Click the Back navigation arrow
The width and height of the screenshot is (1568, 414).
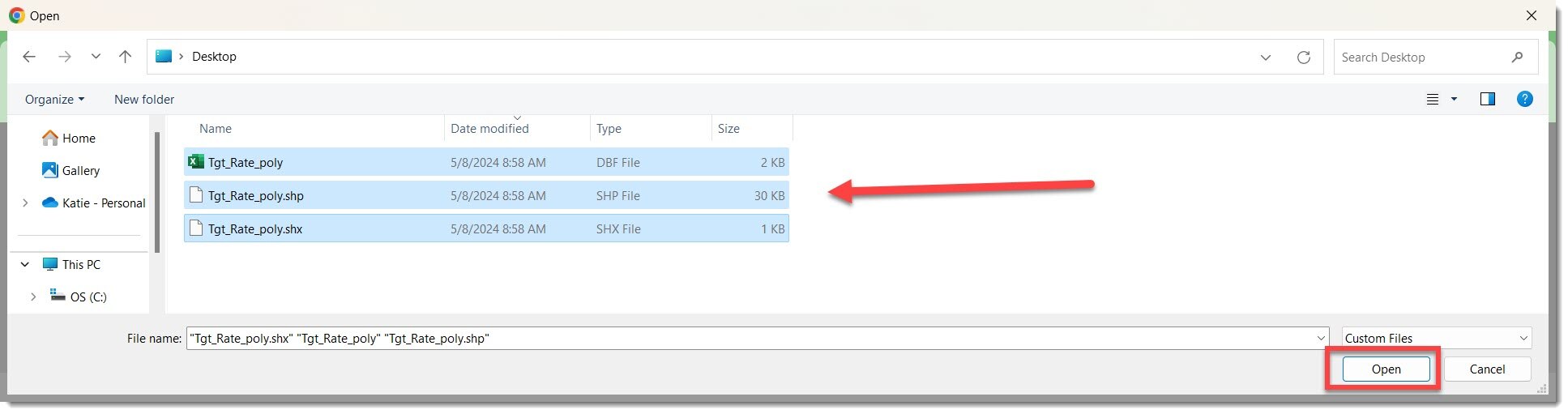click(x=29, y=57)
